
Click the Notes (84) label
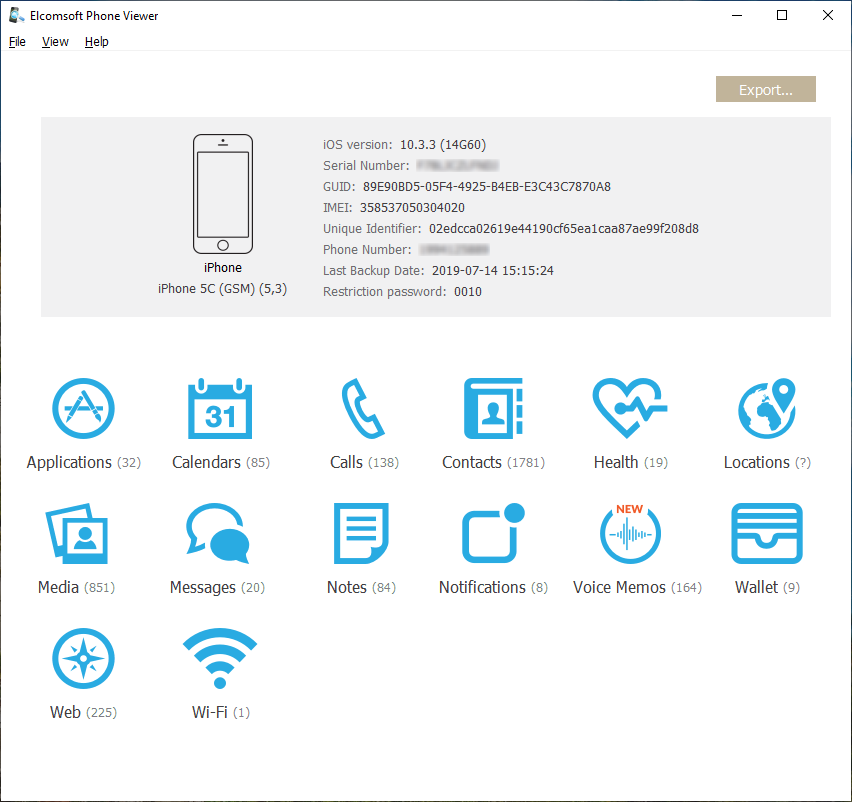361,587
